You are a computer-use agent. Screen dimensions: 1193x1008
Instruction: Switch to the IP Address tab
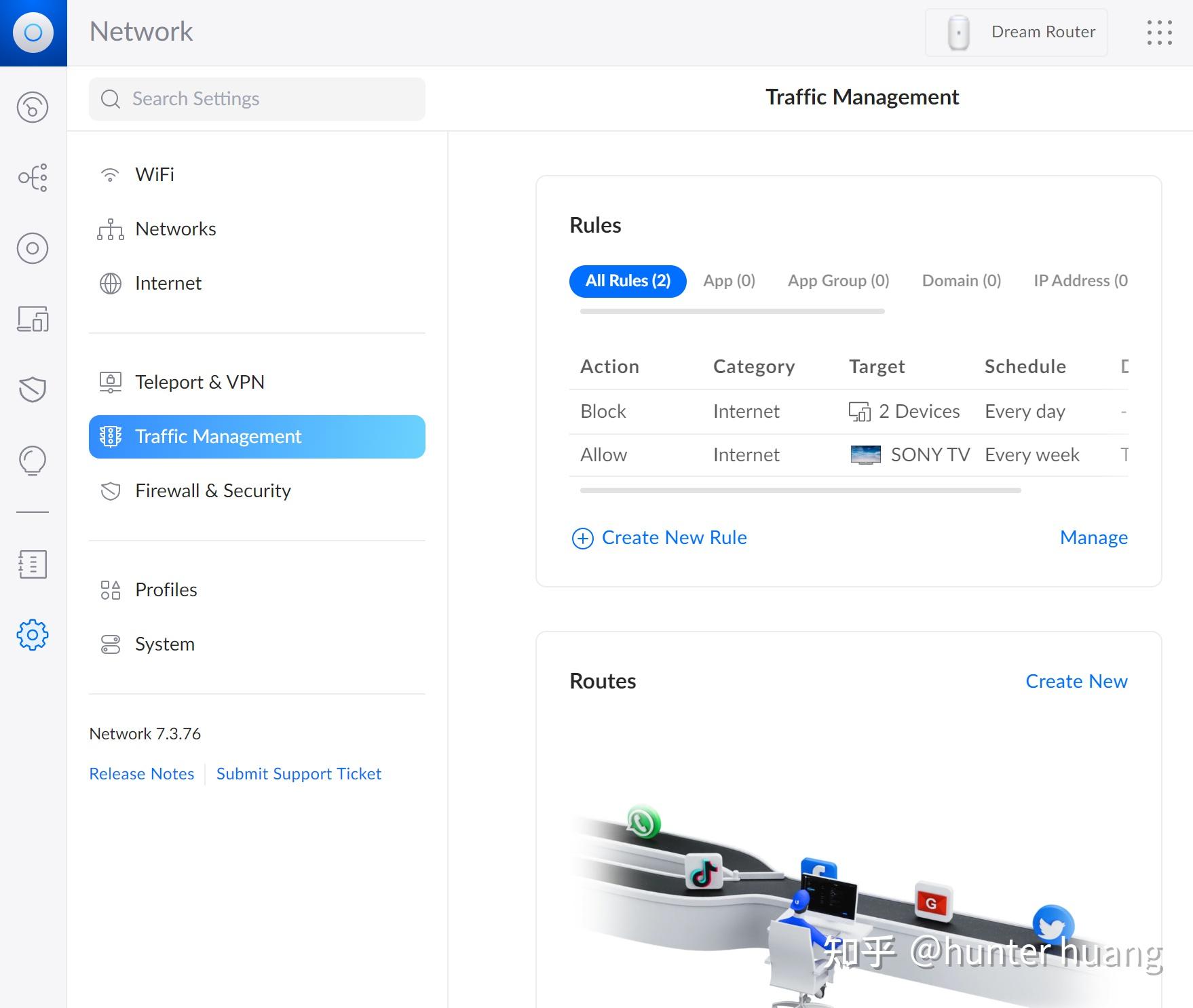(1080, 281)
